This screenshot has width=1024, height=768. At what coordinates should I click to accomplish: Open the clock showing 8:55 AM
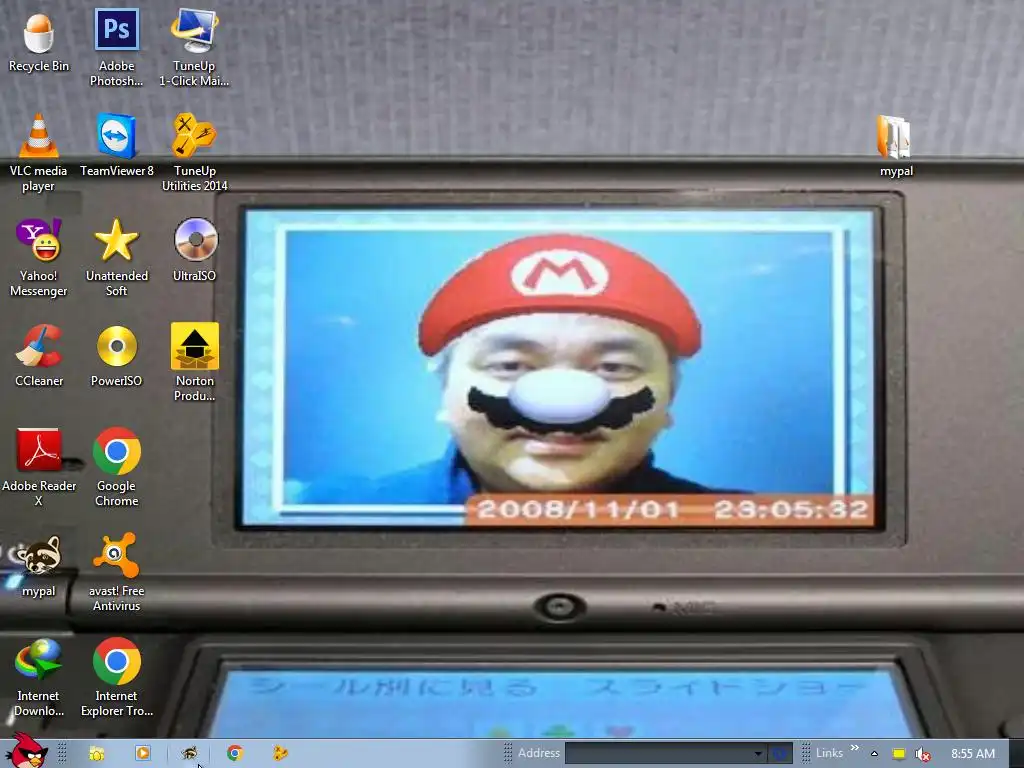coord(972,754)
